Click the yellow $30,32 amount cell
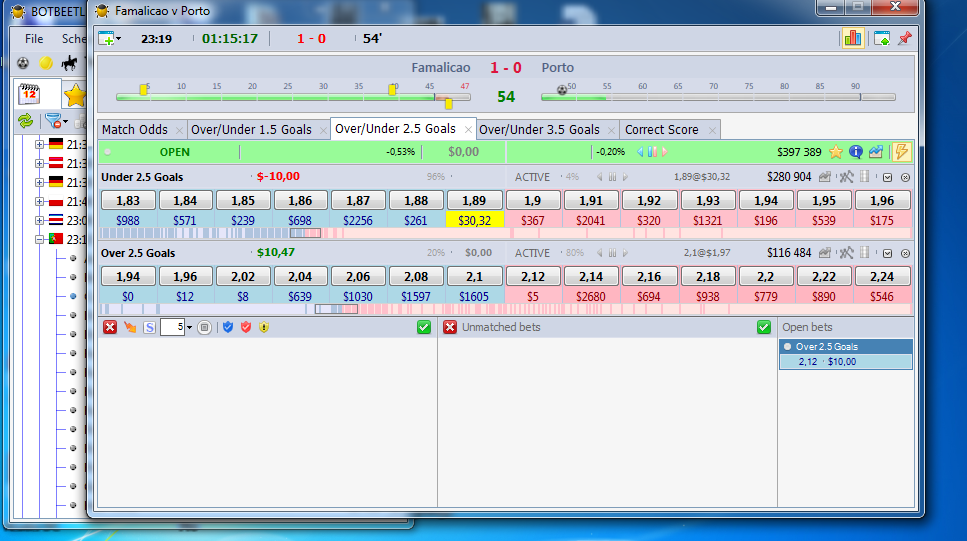This screenshot has height=541, width=967. coord(474,220)
